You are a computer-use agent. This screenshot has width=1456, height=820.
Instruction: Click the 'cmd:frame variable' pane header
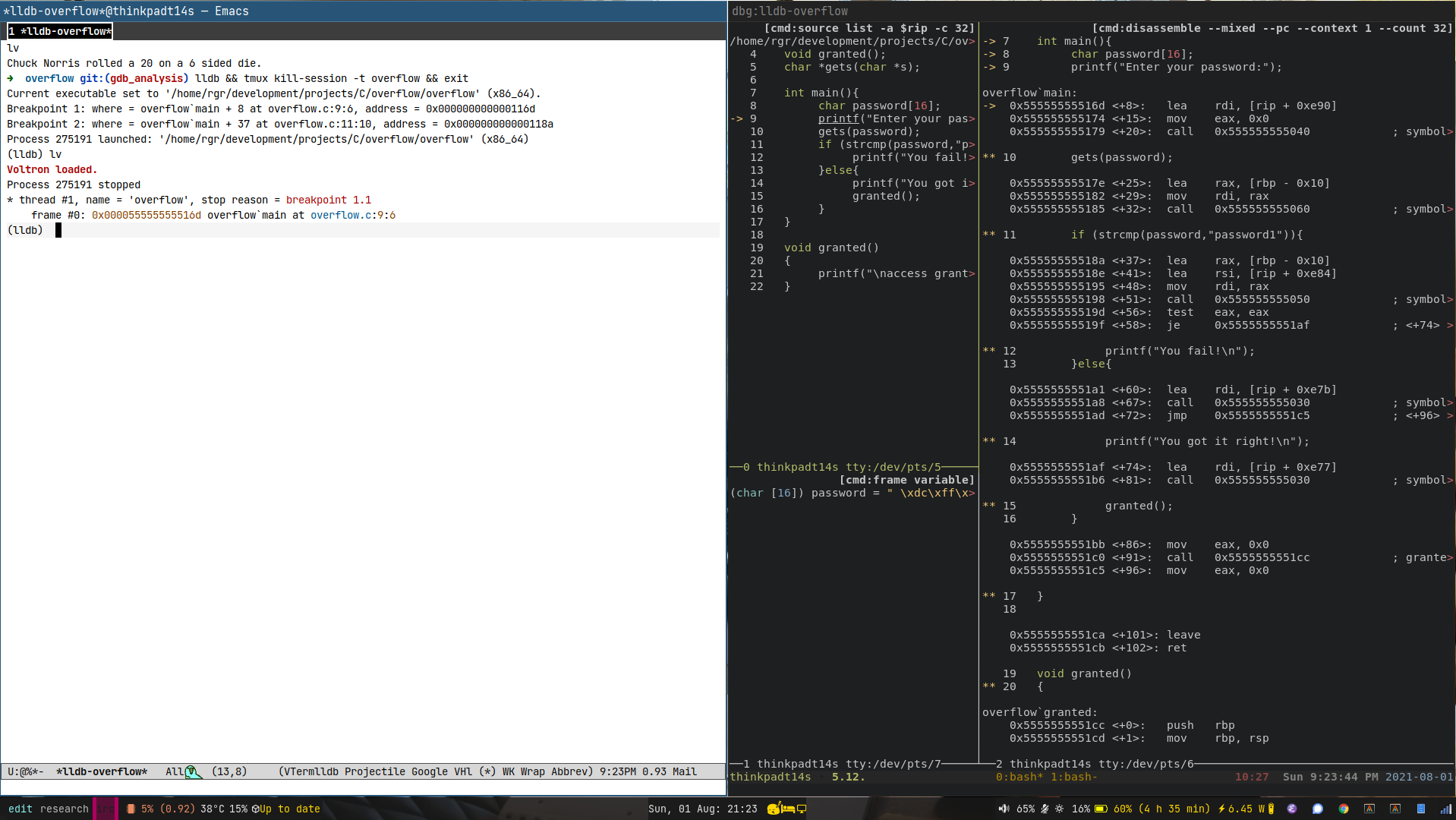[x=906, y=480]
